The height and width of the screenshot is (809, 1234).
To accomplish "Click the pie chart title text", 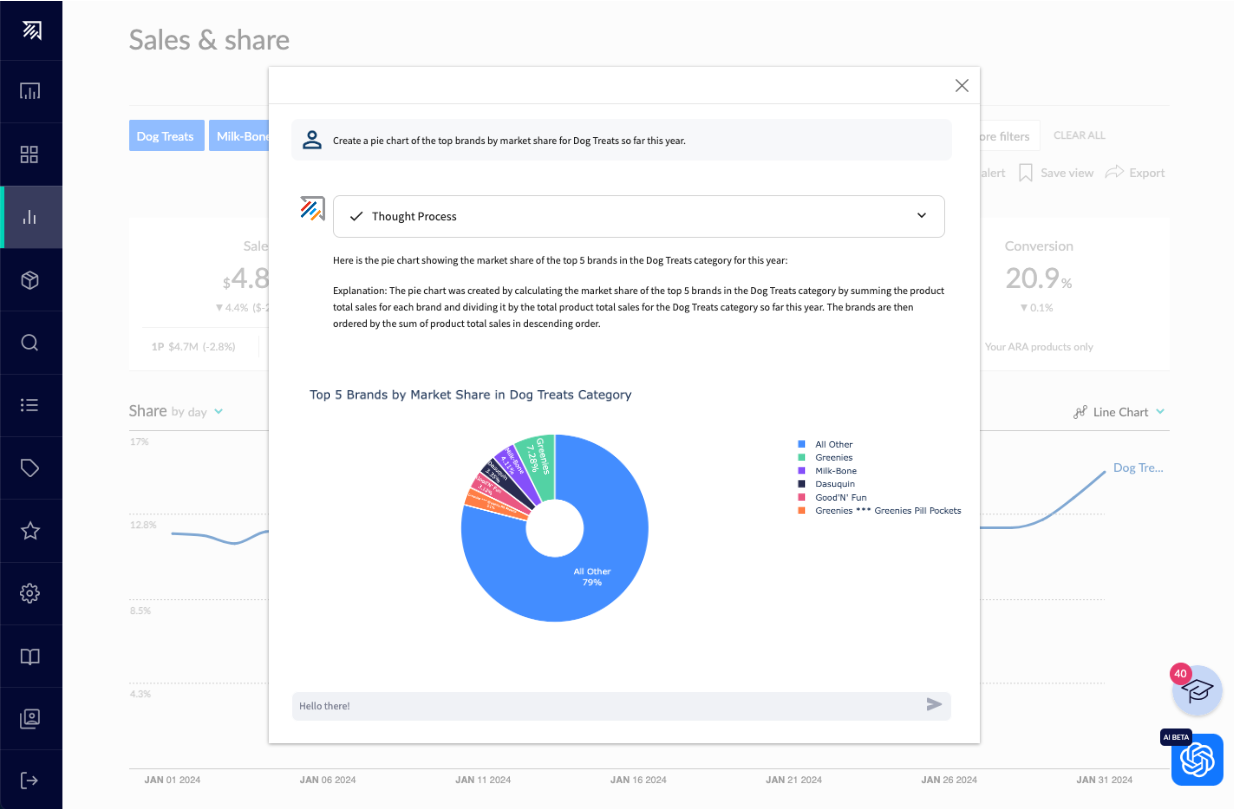I will 470,395.
